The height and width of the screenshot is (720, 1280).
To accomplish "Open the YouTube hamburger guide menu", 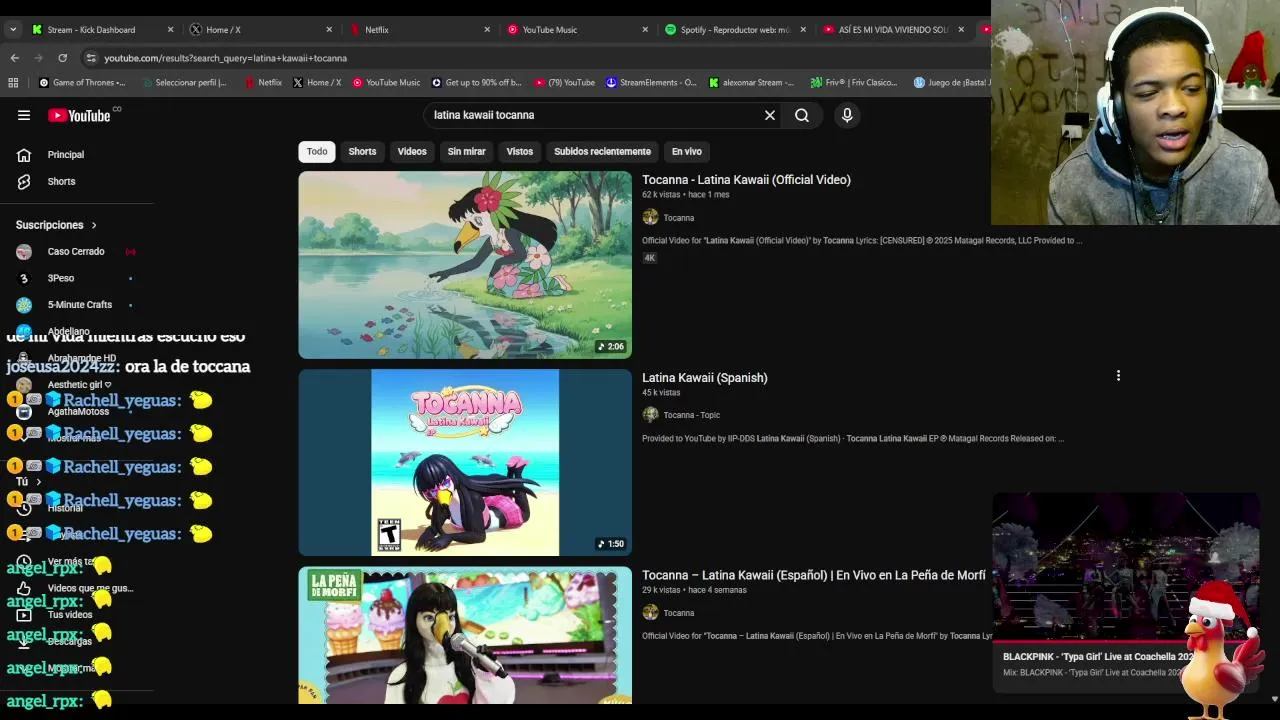I will 24,115.
